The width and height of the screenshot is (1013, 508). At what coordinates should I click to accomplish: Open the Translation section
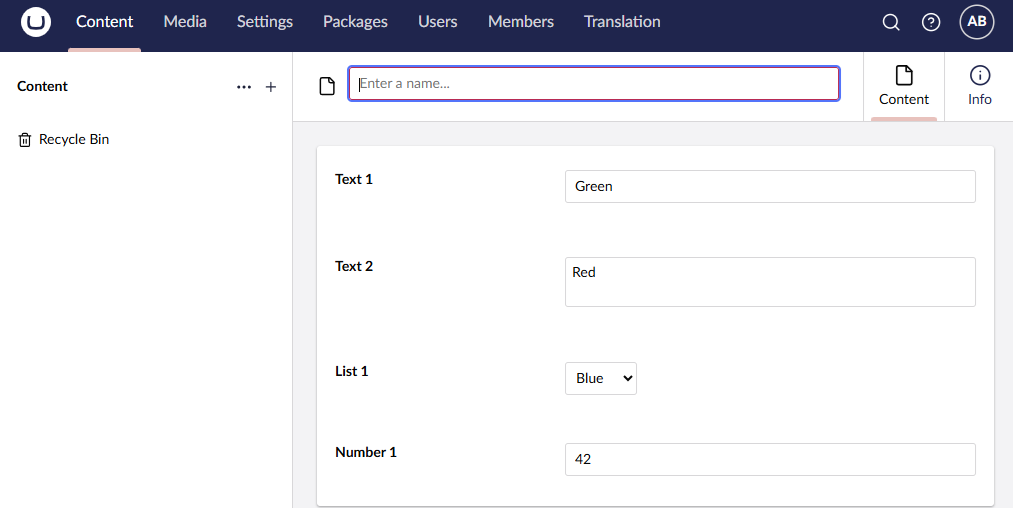[622, 22]
